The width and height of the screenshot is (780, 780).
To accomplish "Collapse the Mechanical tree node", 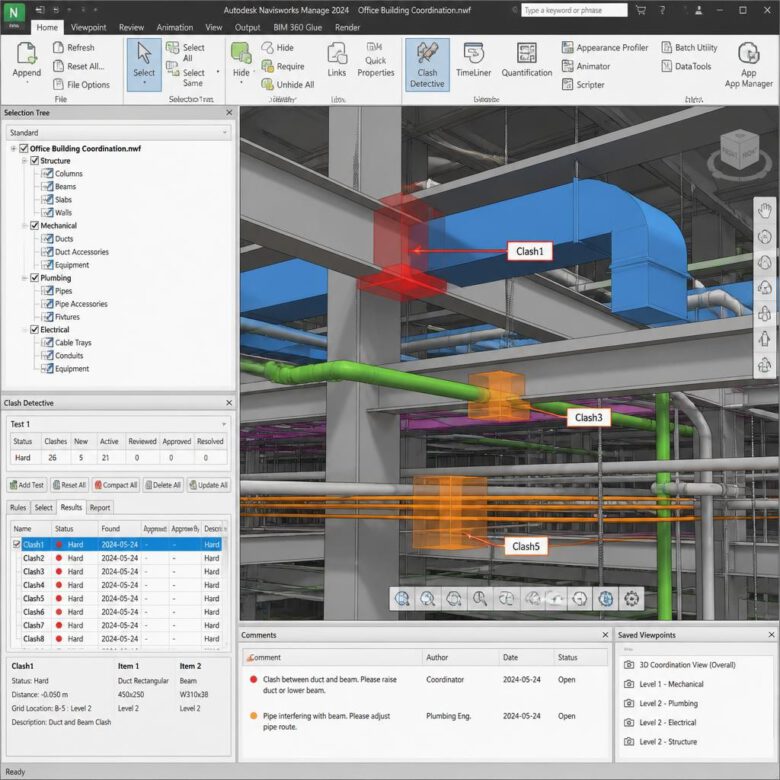I will pos(24,225).
